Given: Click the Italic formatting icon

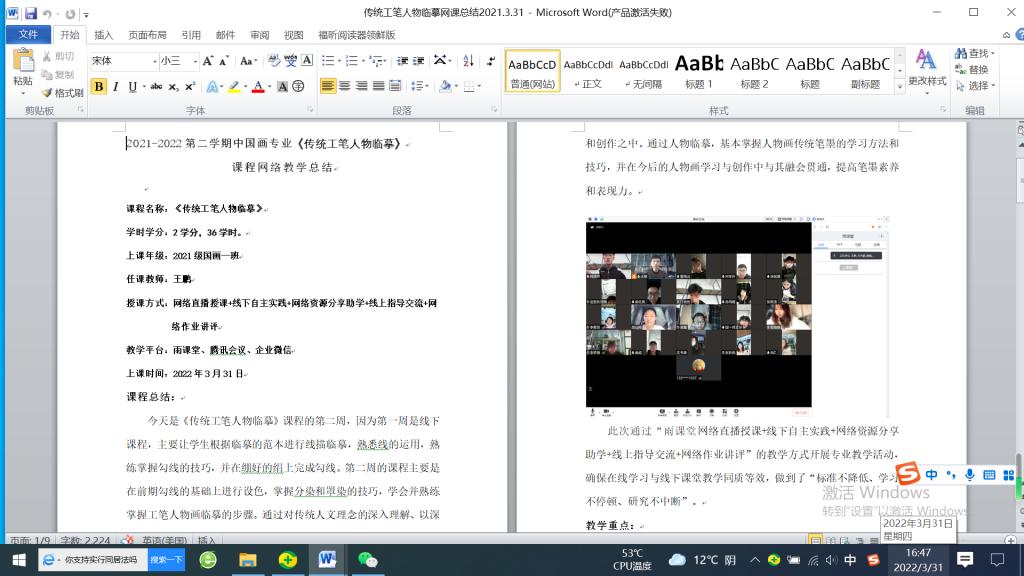Looking at the screenshot, I should pyautogui.click(x=116, y=87).
